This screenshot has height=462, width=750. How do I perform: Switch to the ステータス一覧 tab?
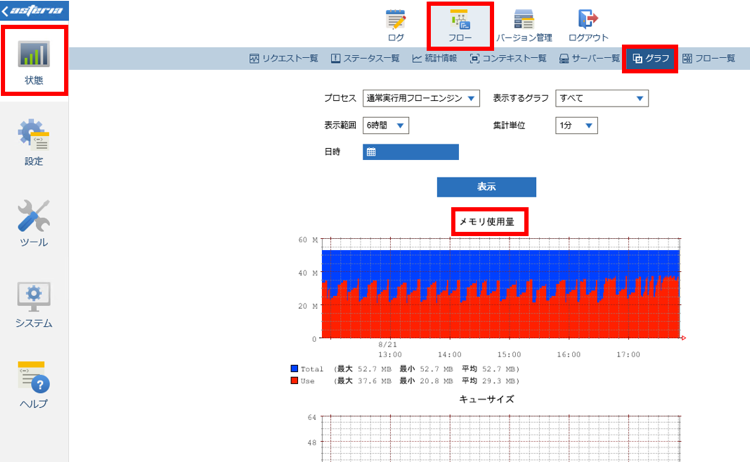coord(365,58)
